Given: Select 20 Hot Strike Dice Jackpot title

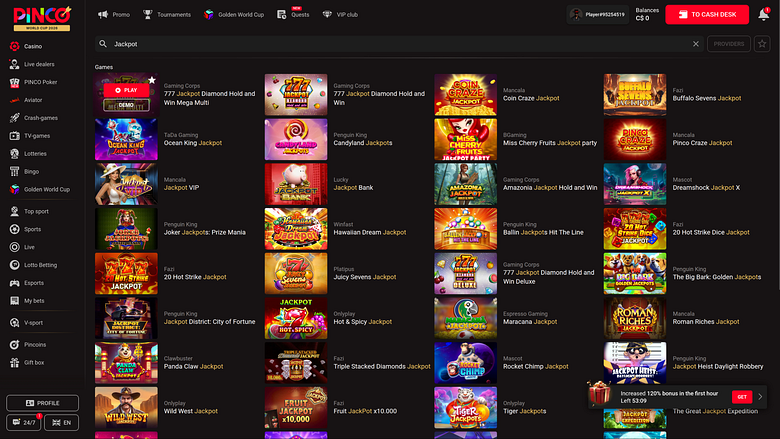Looking at the screenshot, I should (711, 232).
